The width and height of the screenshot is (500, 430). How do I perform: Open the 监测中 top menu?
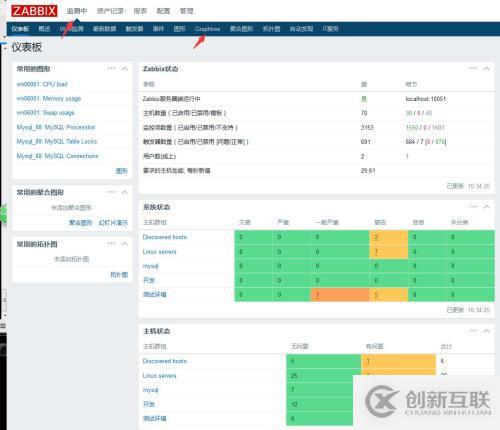pyautogui.click(x=77, y=11)
